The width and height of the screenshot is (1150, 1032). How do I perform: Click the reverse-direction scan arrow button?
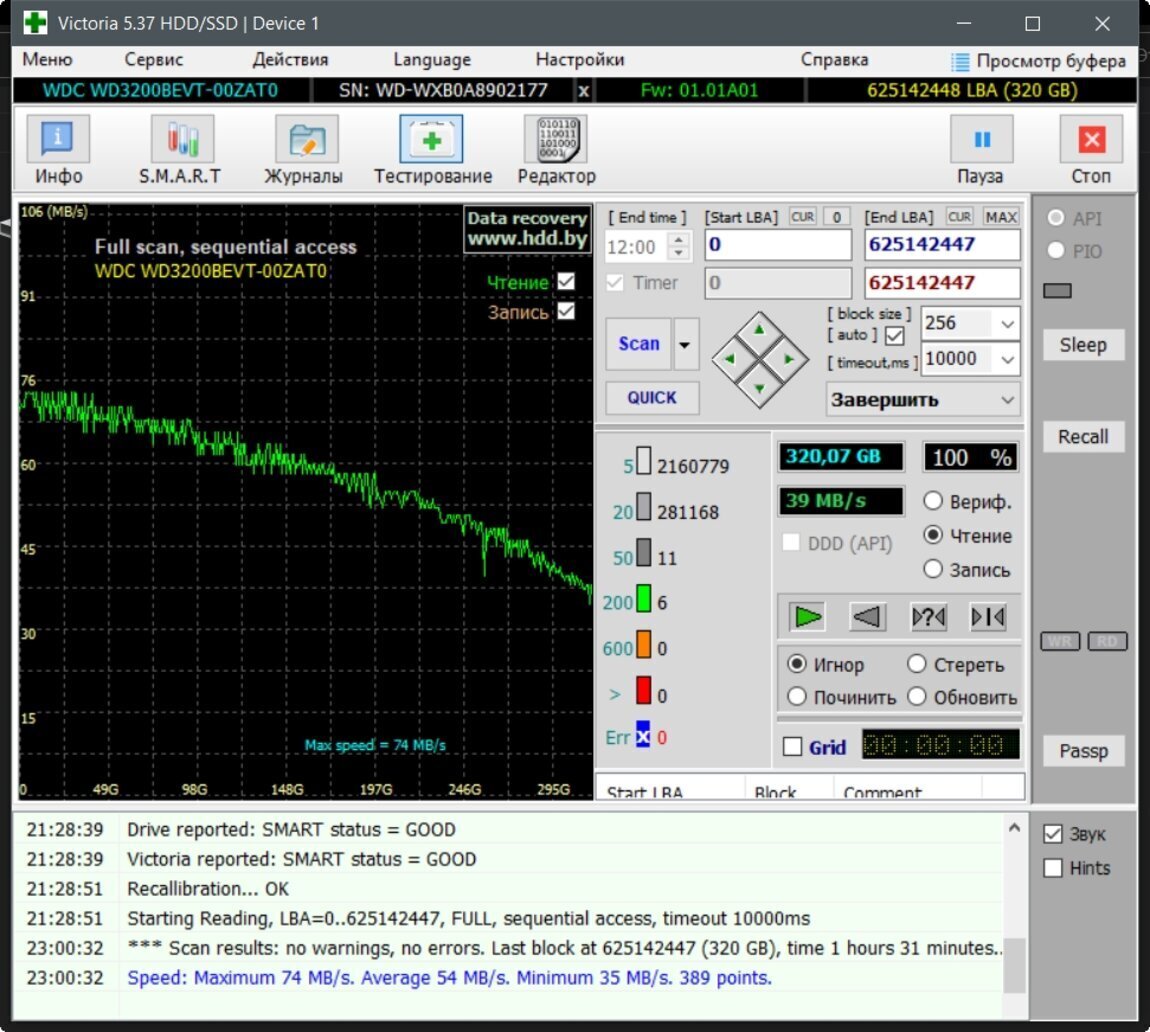click(x=868, y=617)
